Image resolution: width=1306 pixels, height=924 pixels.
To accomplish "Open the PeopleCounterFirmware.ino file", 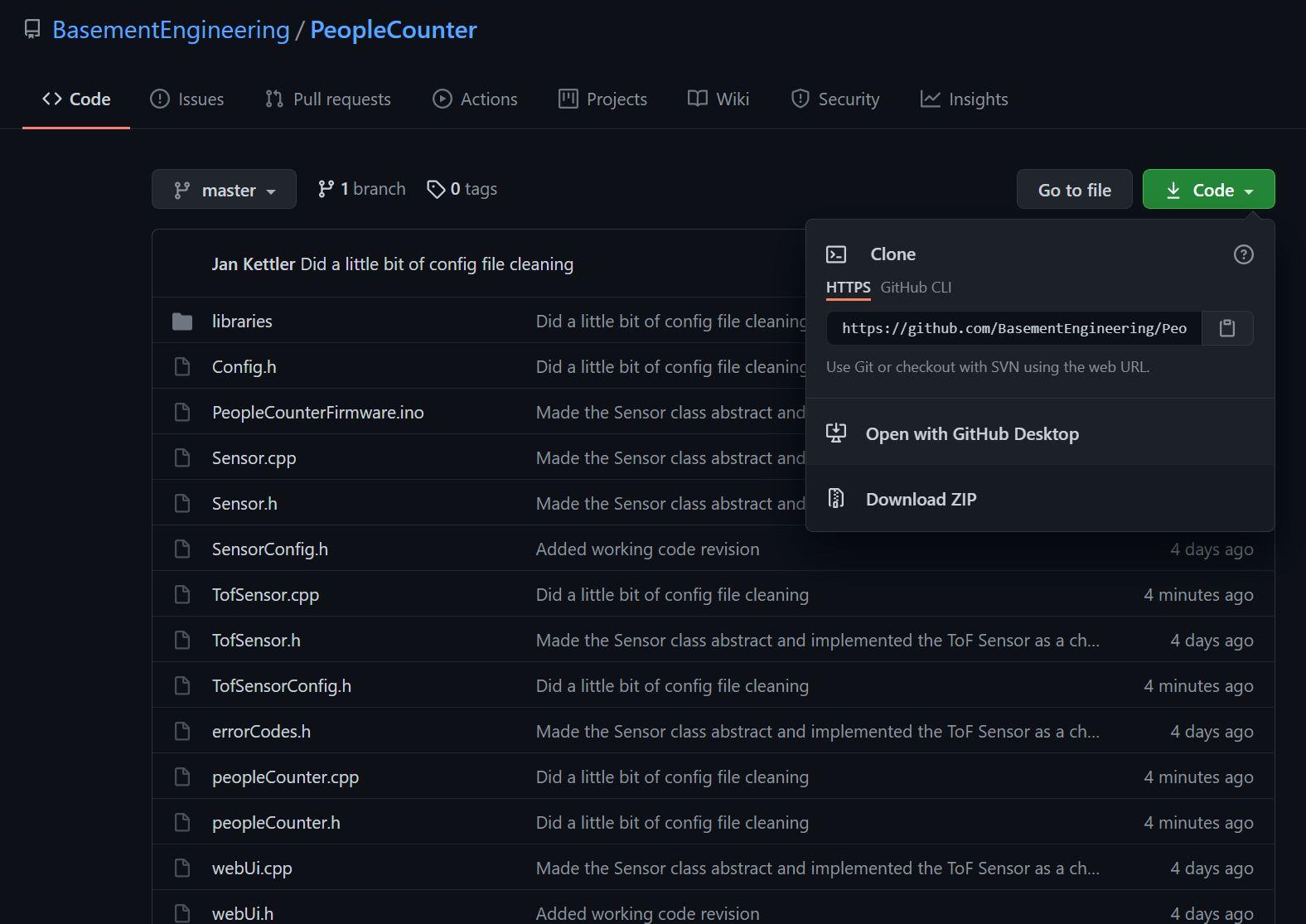I will pyautogui.click(x=317, y=413).
